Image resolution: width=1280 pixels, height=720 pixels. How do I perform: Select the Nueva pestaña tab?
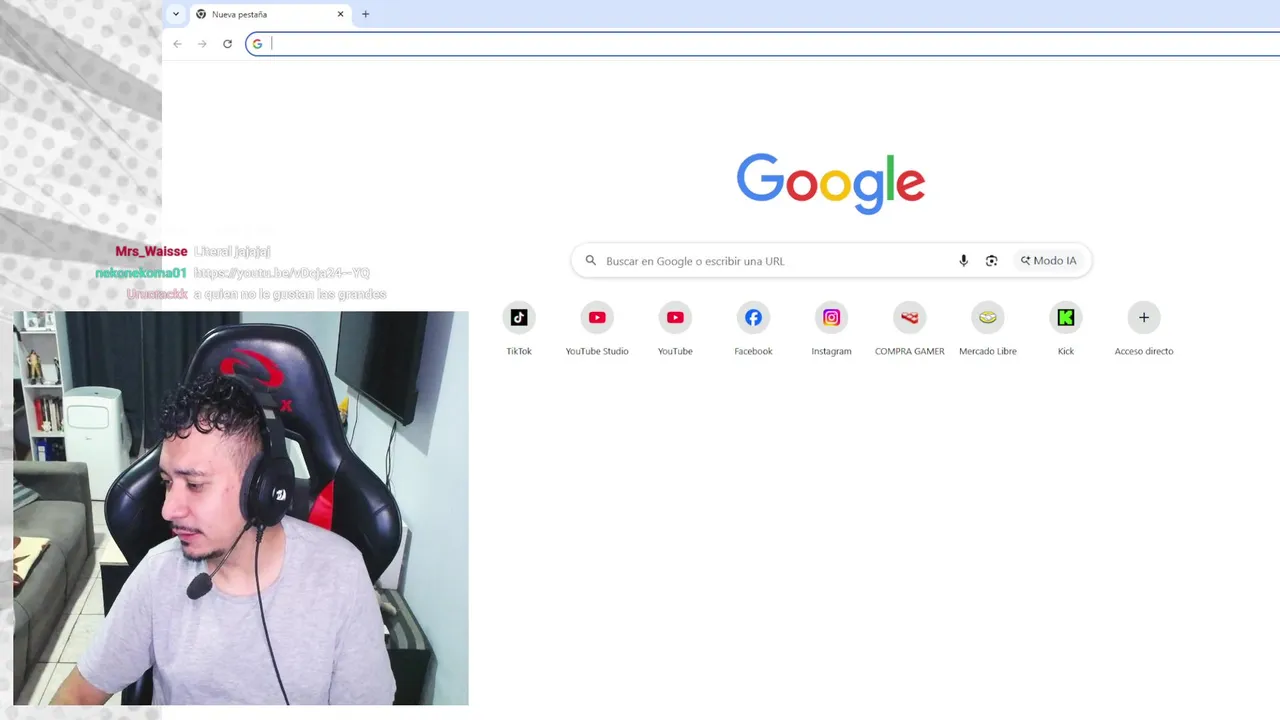pos(270,14)
